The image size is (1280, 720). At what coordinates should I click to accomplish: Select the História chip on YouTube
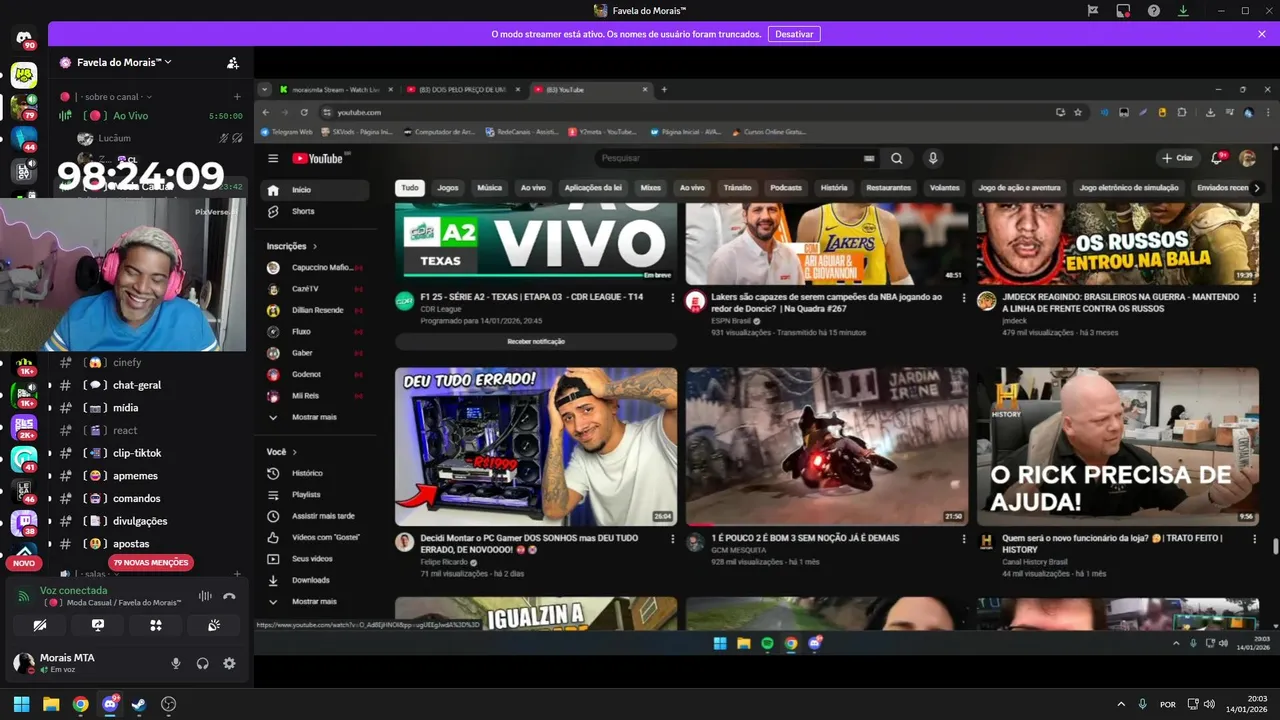coord(834,188)
